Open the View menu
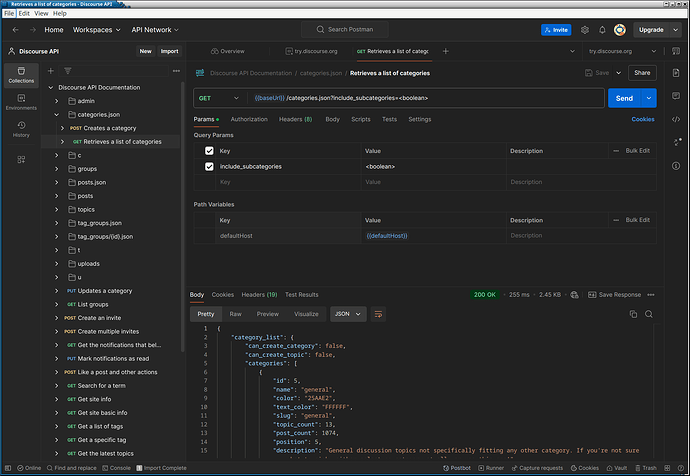Viewport: 690px width, 476px height. [x=41, y=14]
